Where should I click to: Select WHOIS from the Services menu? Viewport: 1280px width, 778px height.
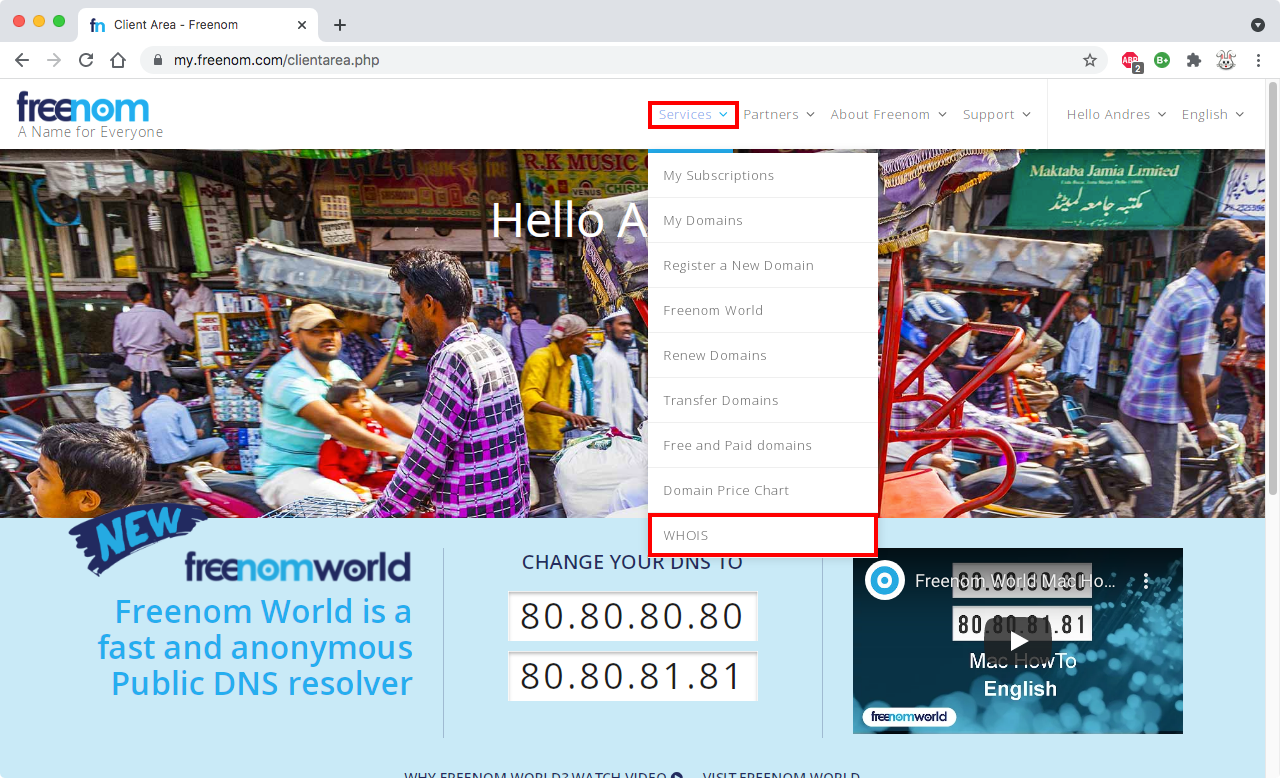[762, 536]
